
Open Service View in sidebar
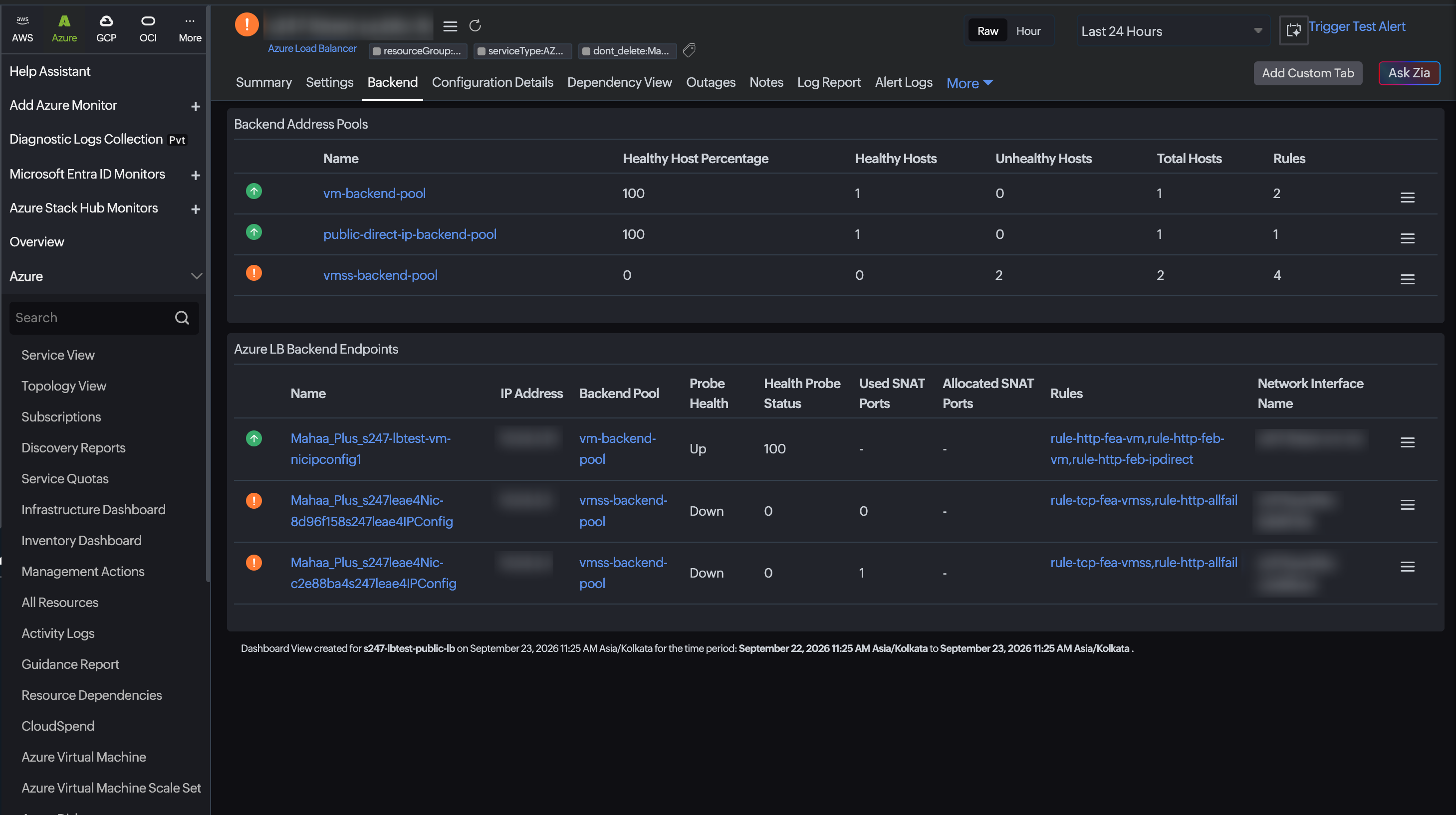click(58, 355)
